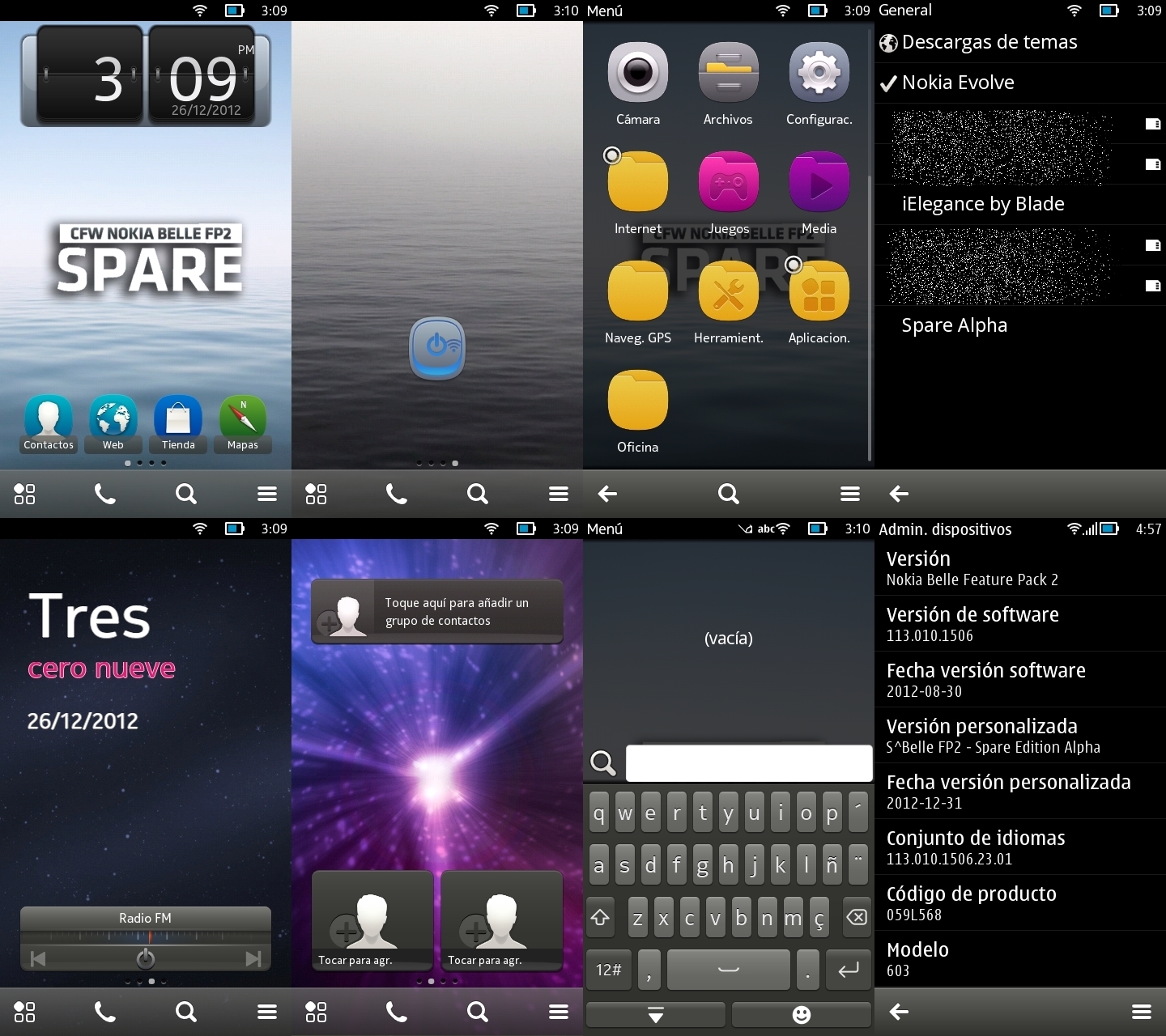Viewport: 1166px width, 1036px height.
Task: Tap search icon in Menú app grid toolbar
Action: coord(729,494)
